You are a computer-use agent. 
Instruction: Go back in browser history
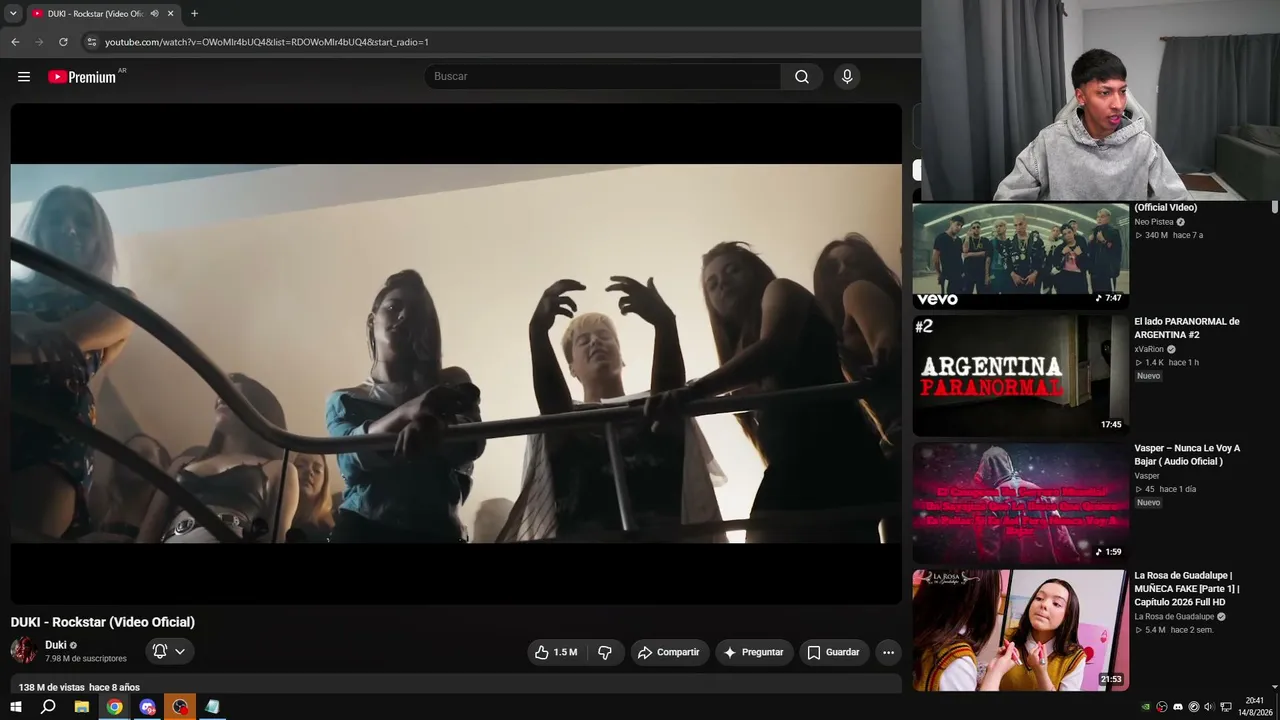pos(15,42)
